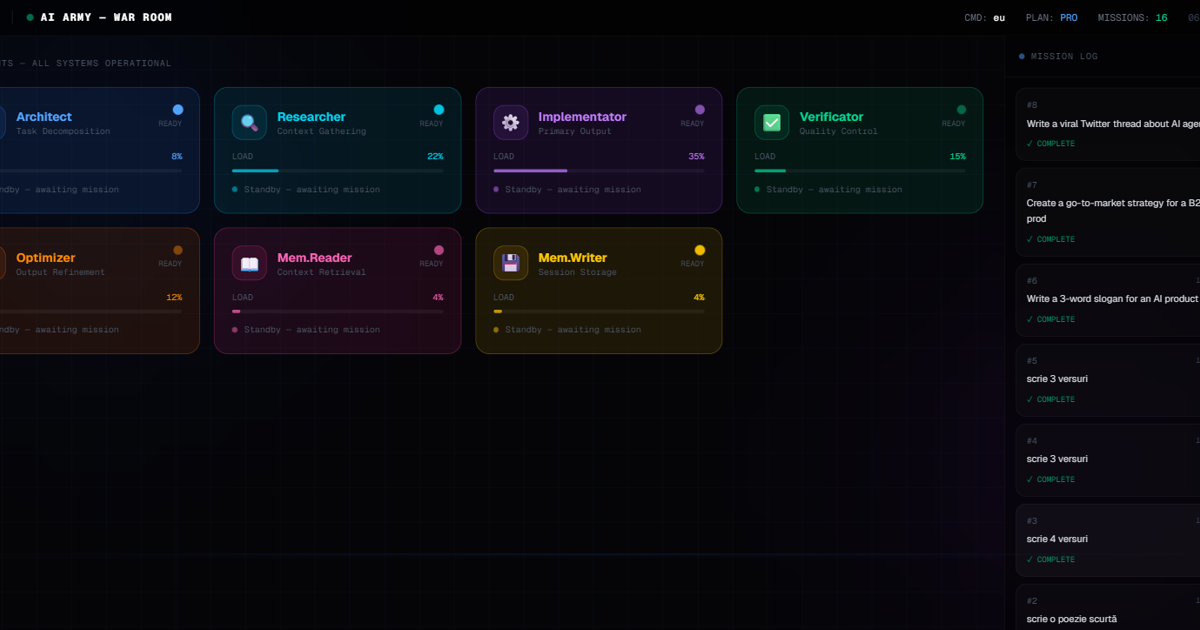Click the Researcher load progress bar

coord(338,171)
